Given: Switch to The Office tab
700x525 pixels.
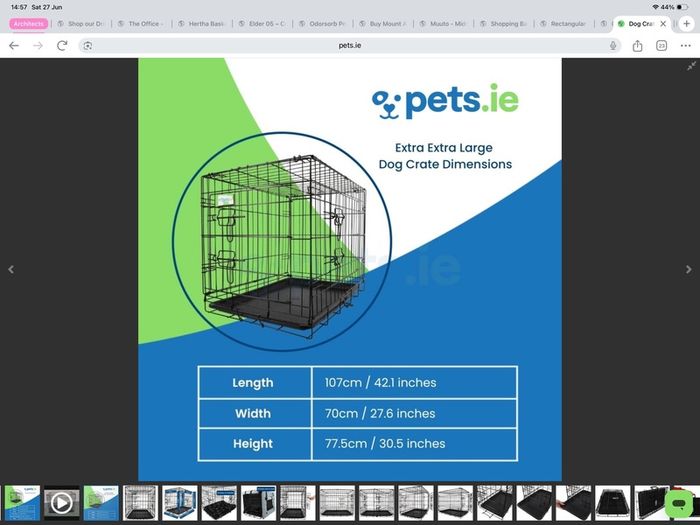Looking at the screenshot, I should coord(142,24).
